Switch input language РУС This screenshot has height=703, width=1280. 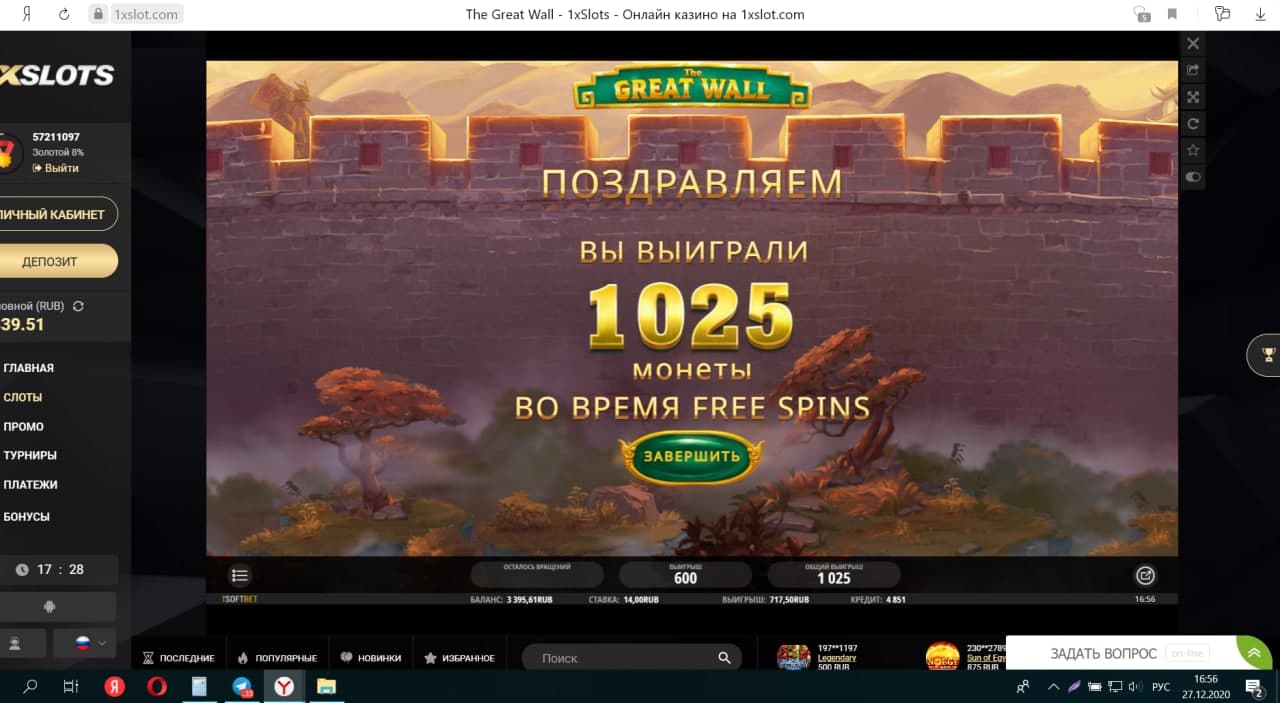tap(1161, 687)
